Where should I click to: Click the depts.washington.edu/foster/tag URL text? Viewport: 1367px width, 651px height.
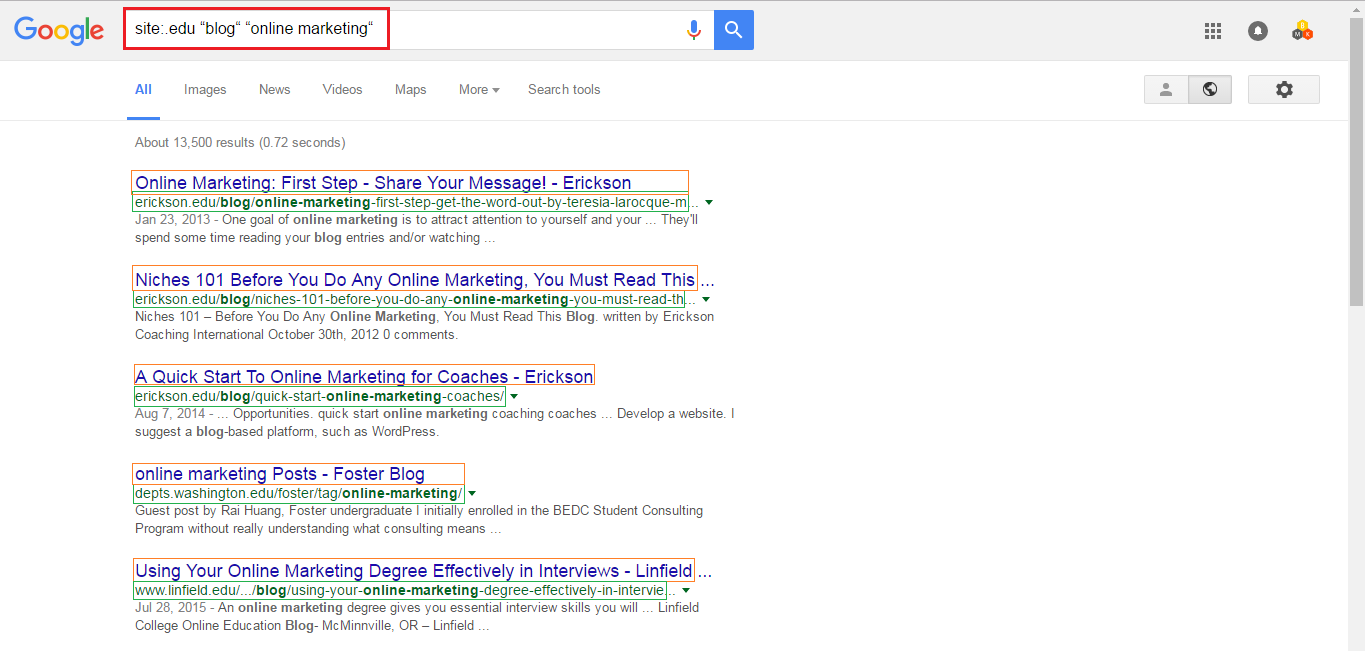pos(298,493)
